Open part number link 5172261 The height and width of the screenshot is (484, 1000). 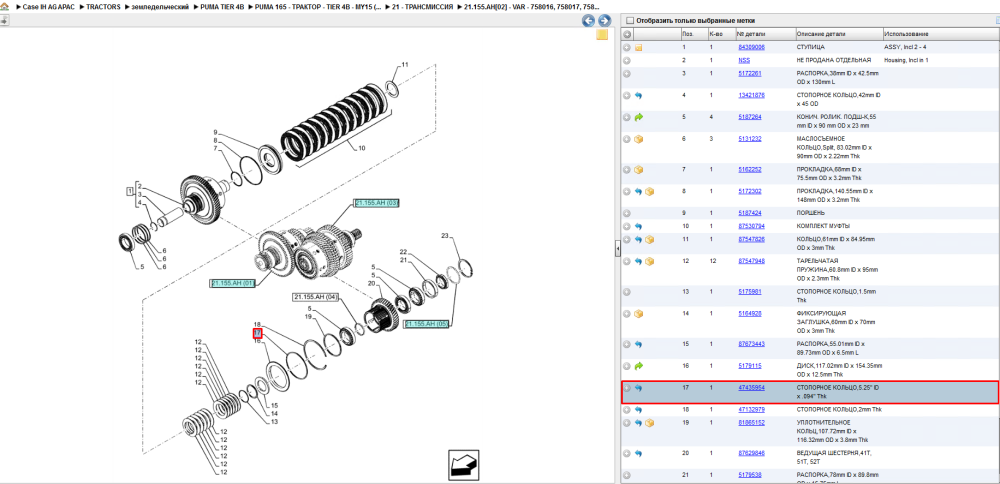click(x=749, y=74)
